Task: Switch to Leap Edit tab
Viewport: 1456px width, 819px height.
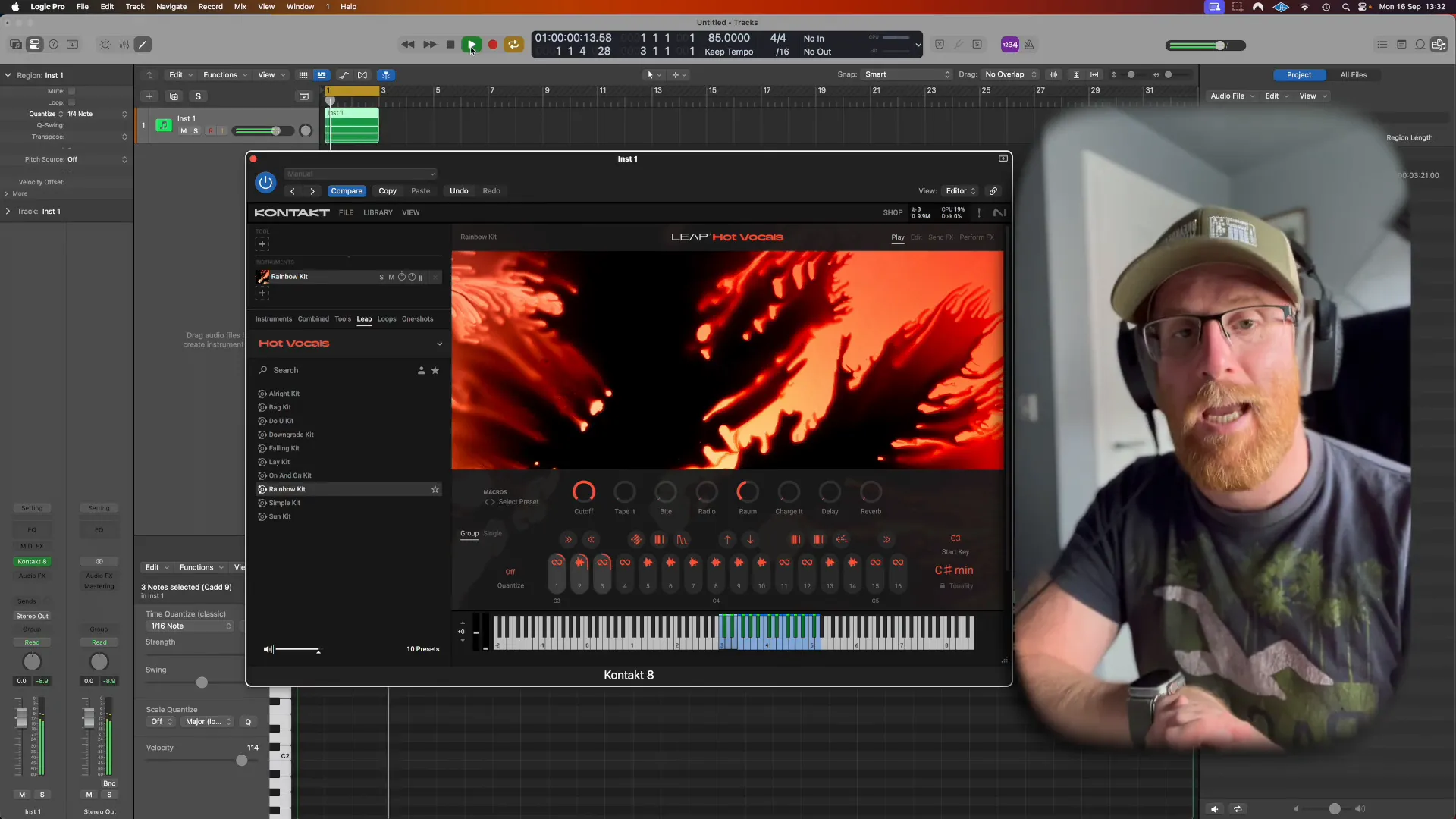Action: click(916, 237)
